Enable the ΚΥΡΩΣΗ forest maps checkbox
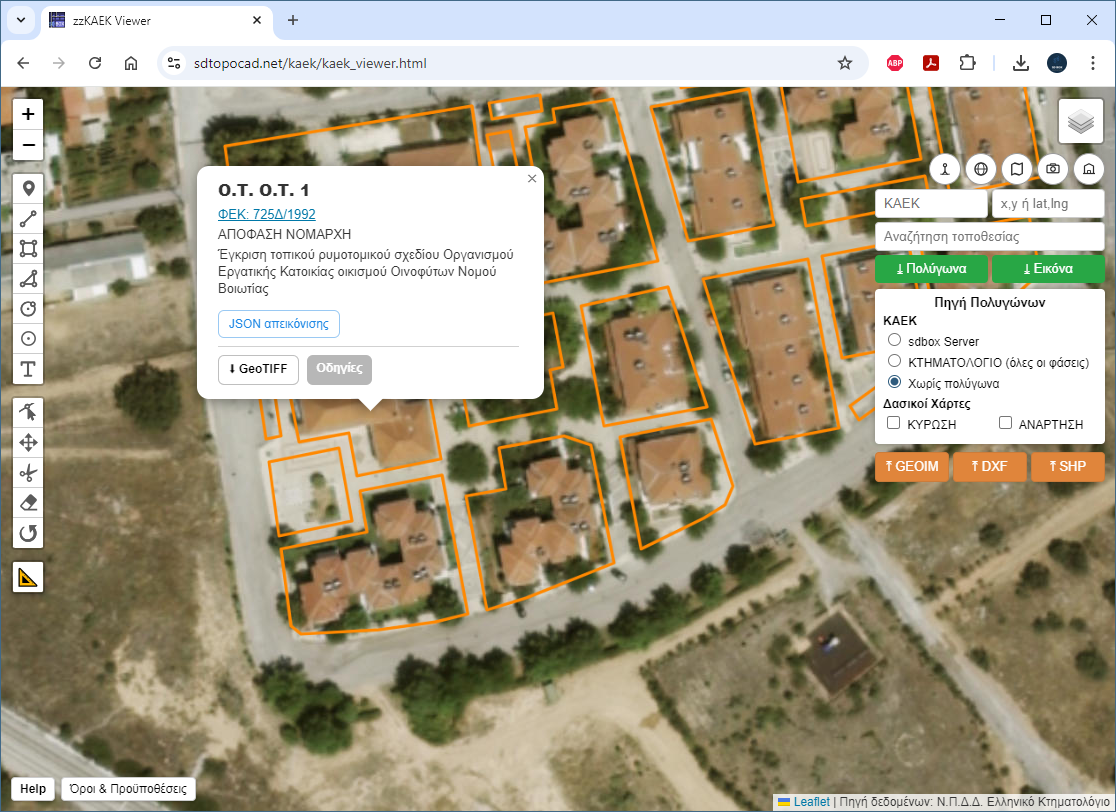This screenshot has height=812, width=1116. tap(893, 423)
